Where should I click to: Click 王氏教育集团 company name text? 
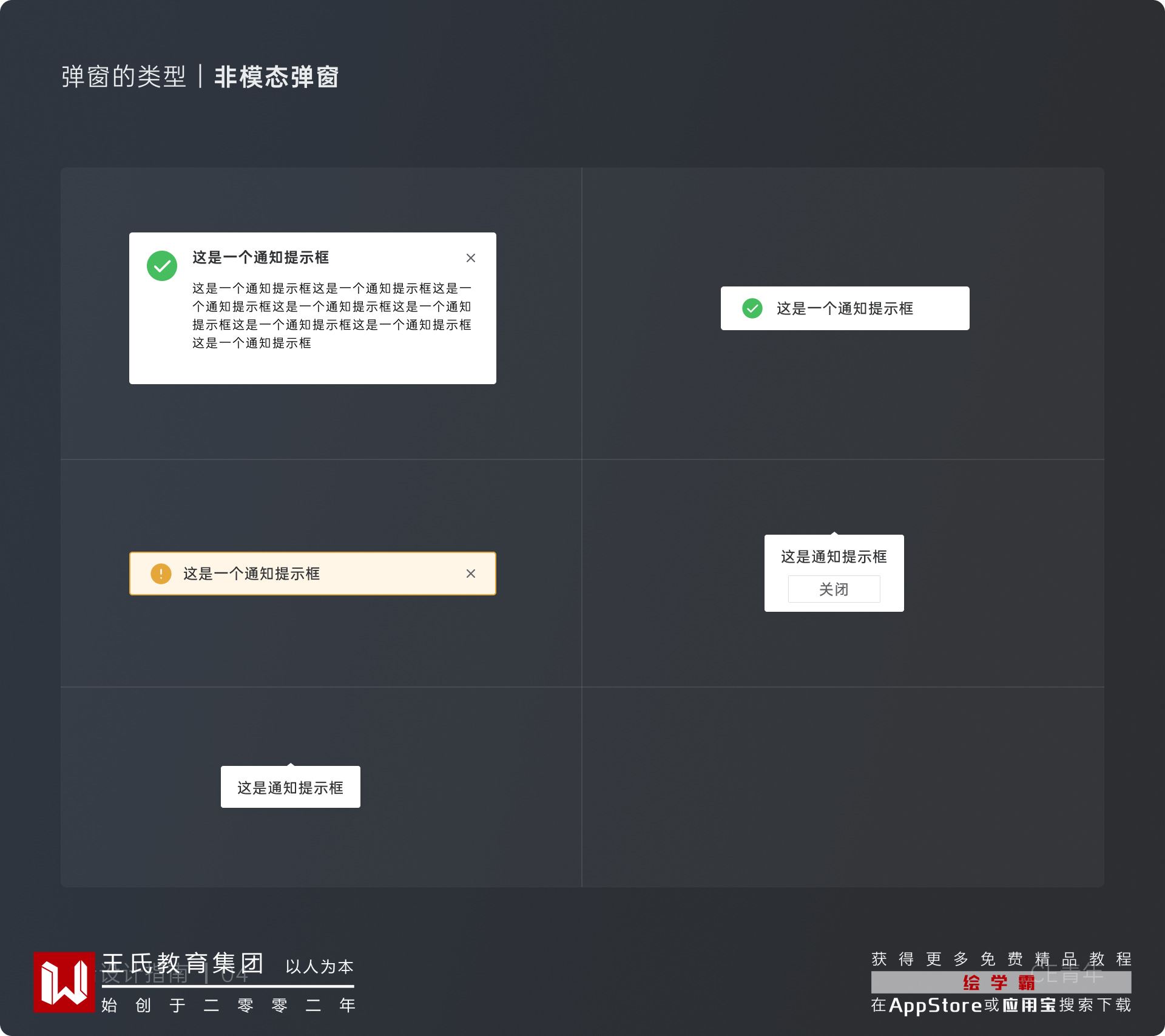tap(183, 963)
